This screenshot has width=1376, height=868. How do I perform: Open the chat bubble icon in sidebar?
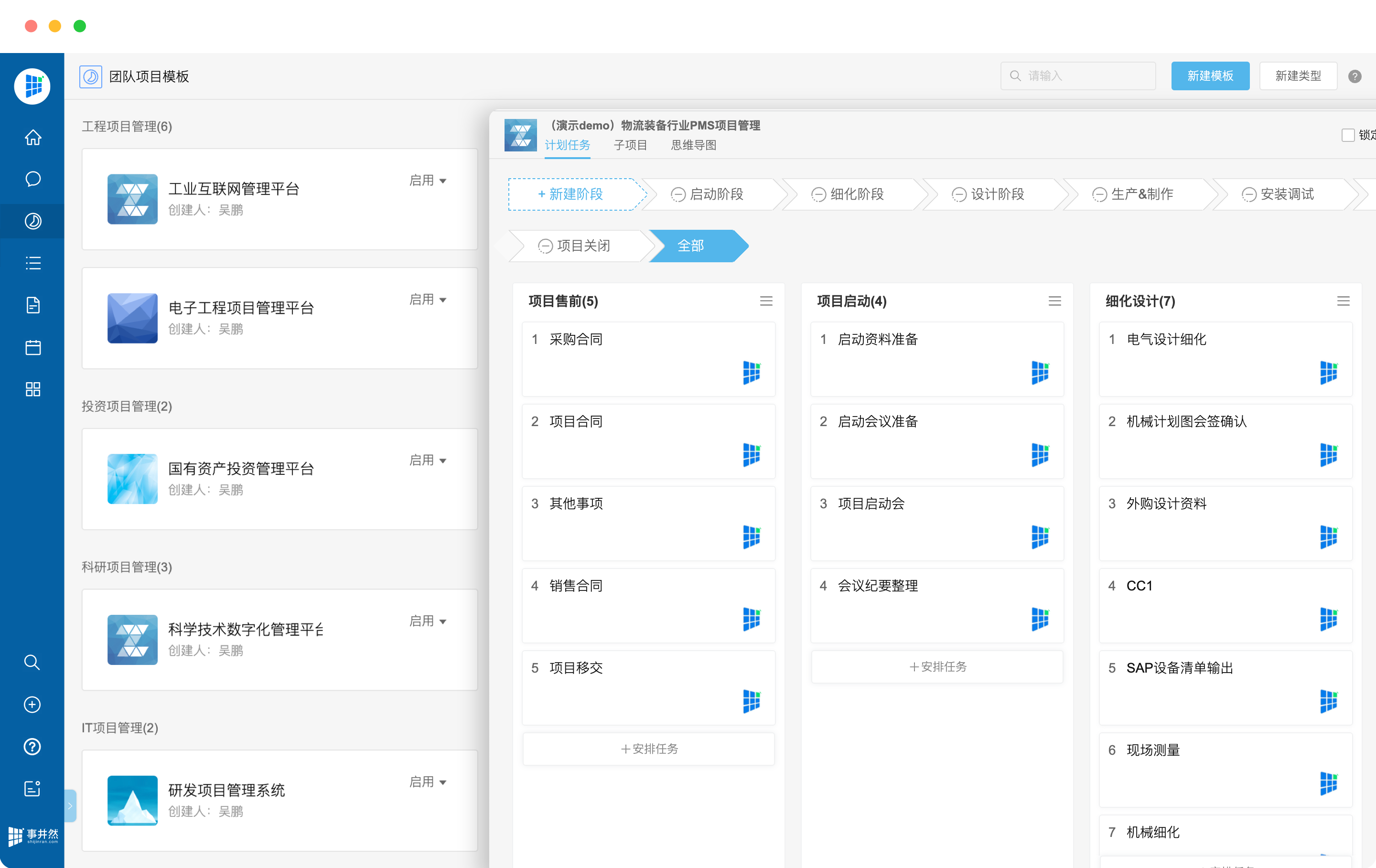pyautogui.click(x=32, y=179)
